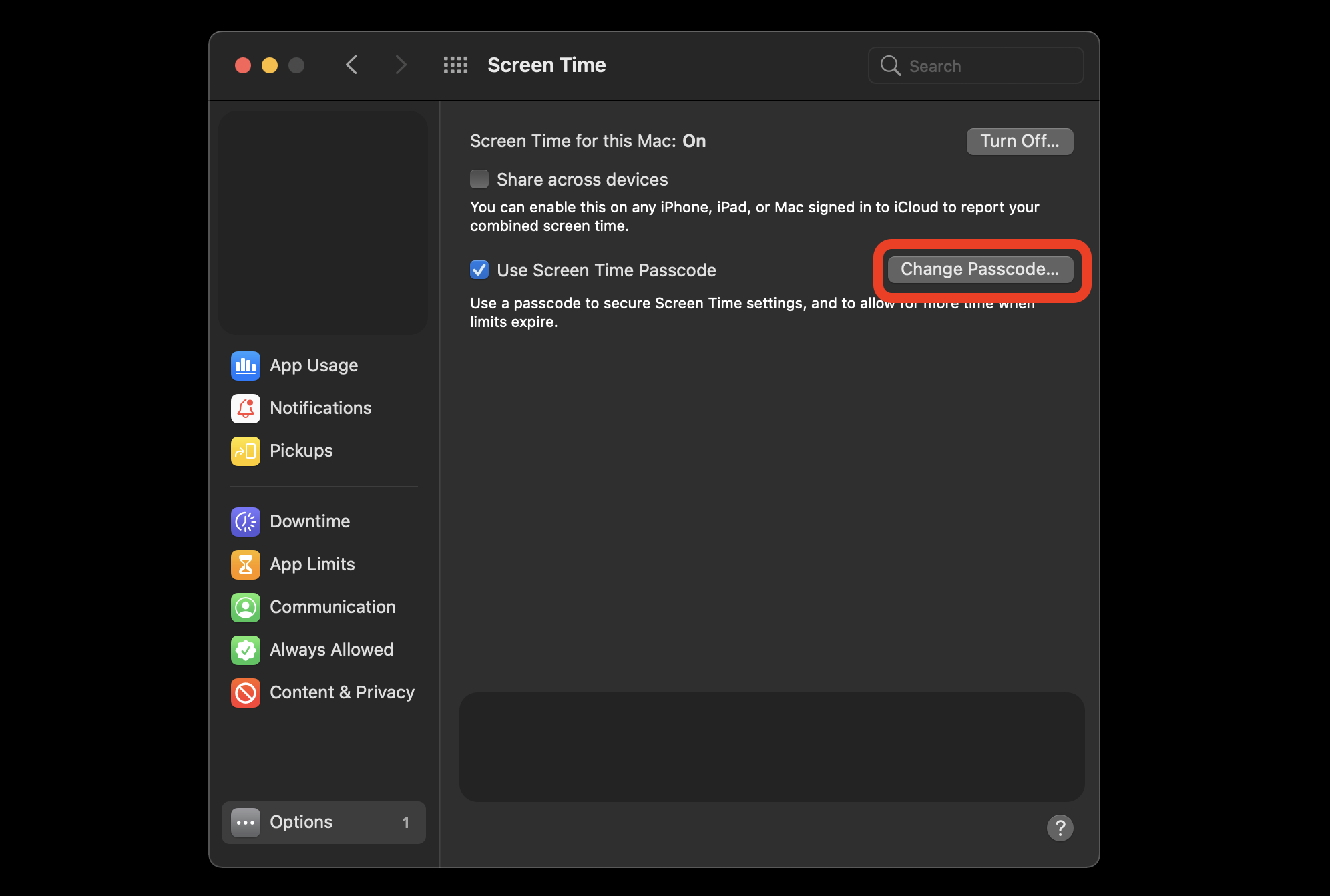This screenshot has height=896, width=1330.
Task: Open App Usage section
Action: coord(314,363)
